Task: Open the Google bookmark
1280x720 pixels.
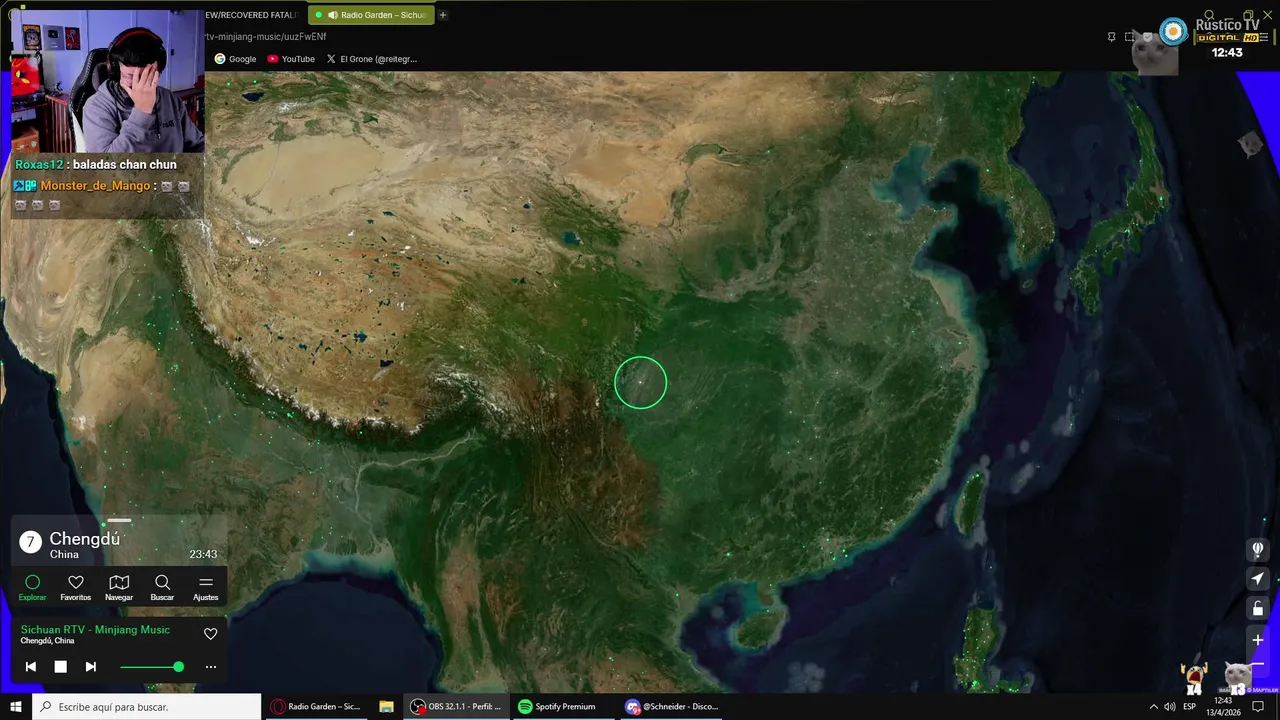Action: point(235,59)
